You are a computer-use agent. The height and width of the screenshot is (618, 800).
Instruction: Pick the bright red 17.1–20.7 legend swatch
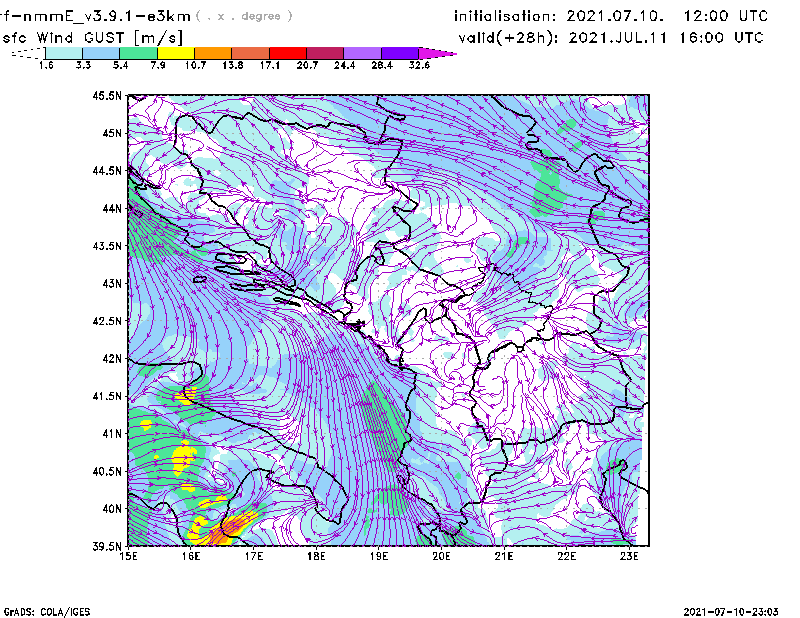click(288, 53)
